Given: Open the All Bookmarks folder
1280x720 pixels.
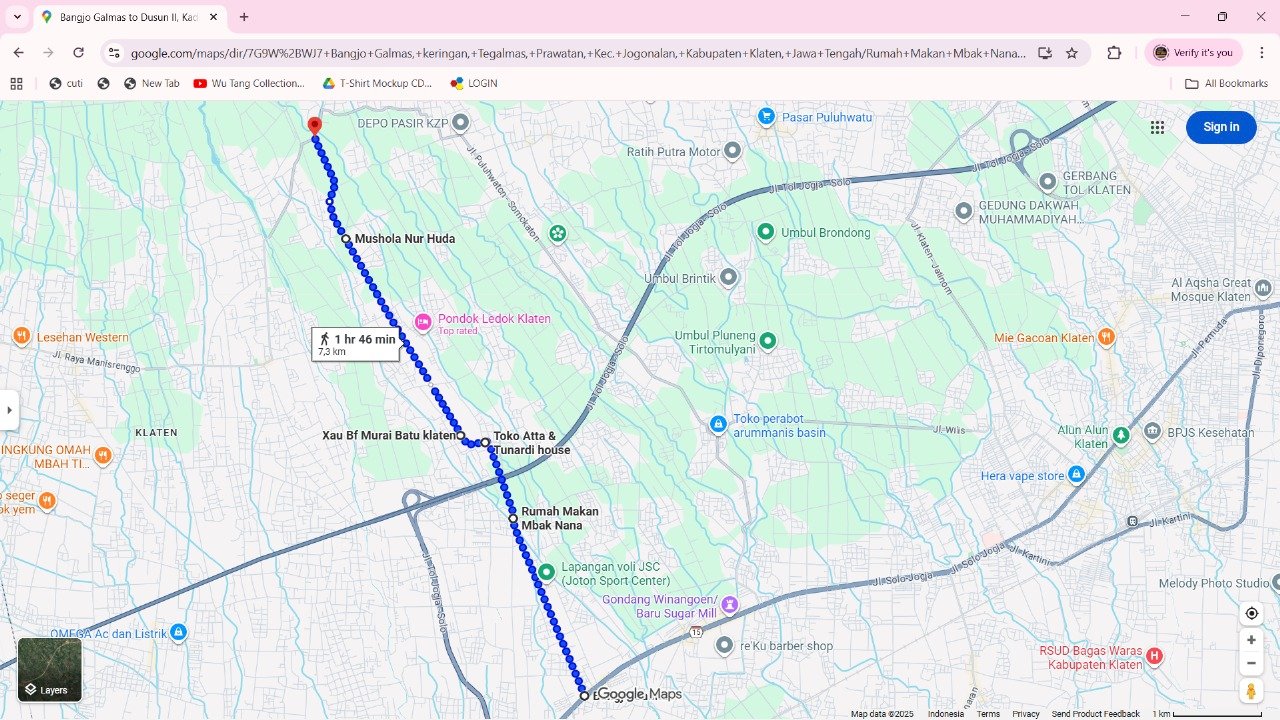Looking at the screenshot, I should 1226,84.
